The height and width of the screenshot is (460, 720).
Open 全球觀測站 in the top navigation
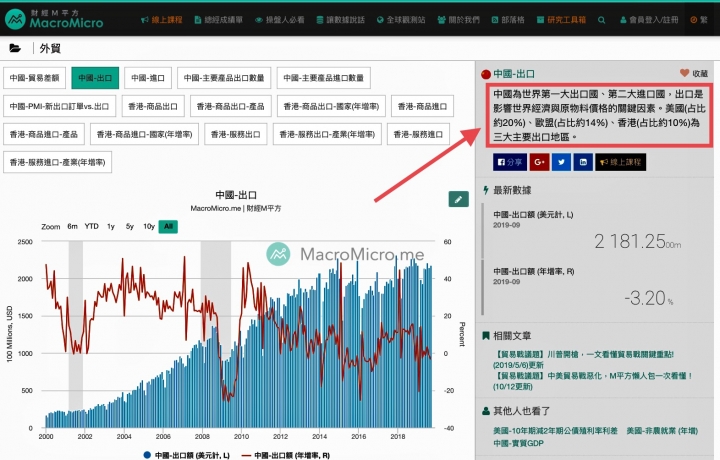click(x=401, y=20)
